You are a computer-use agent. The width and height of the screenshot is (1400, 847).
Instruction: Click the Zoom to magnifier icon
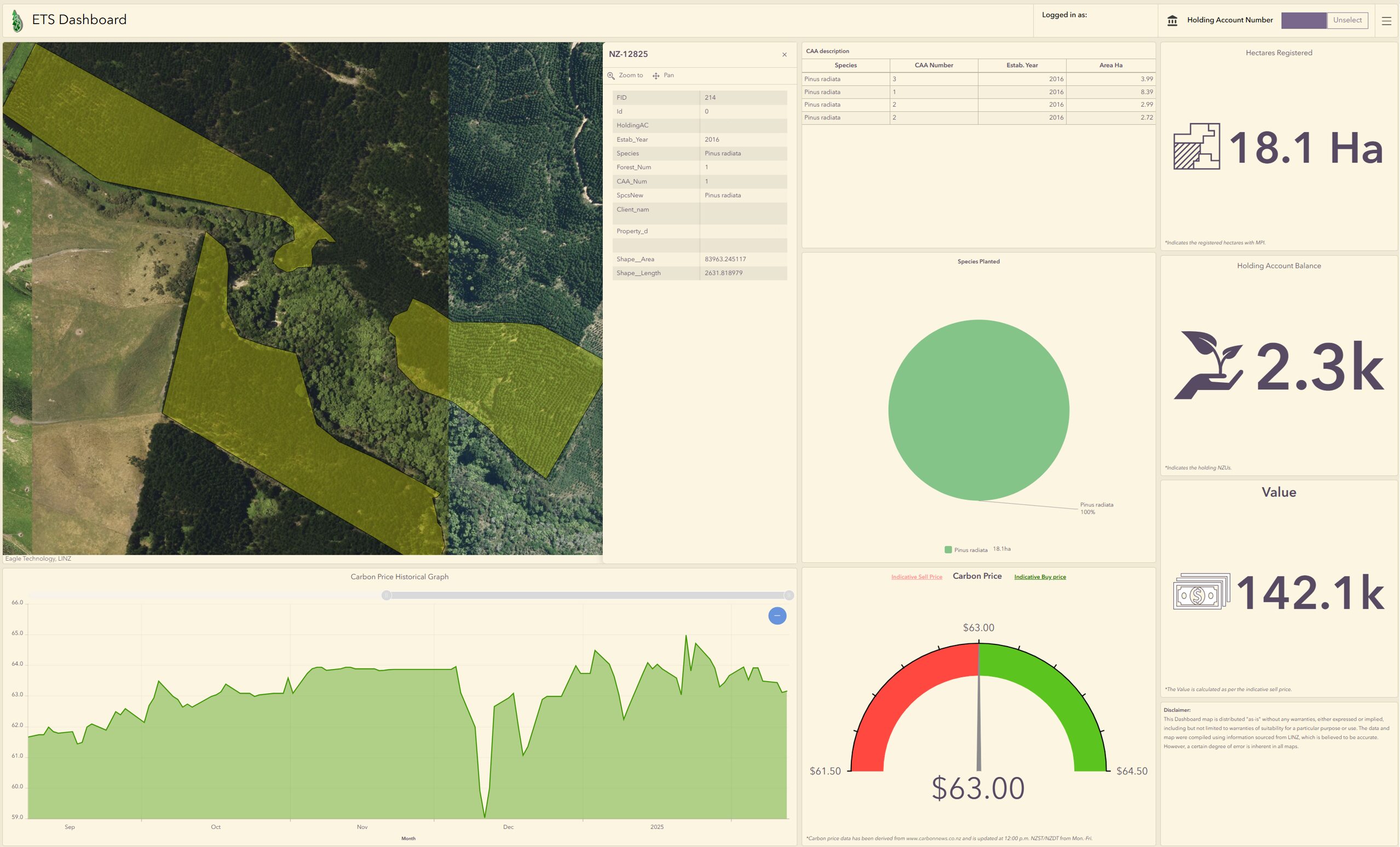(x=612, y=76)
